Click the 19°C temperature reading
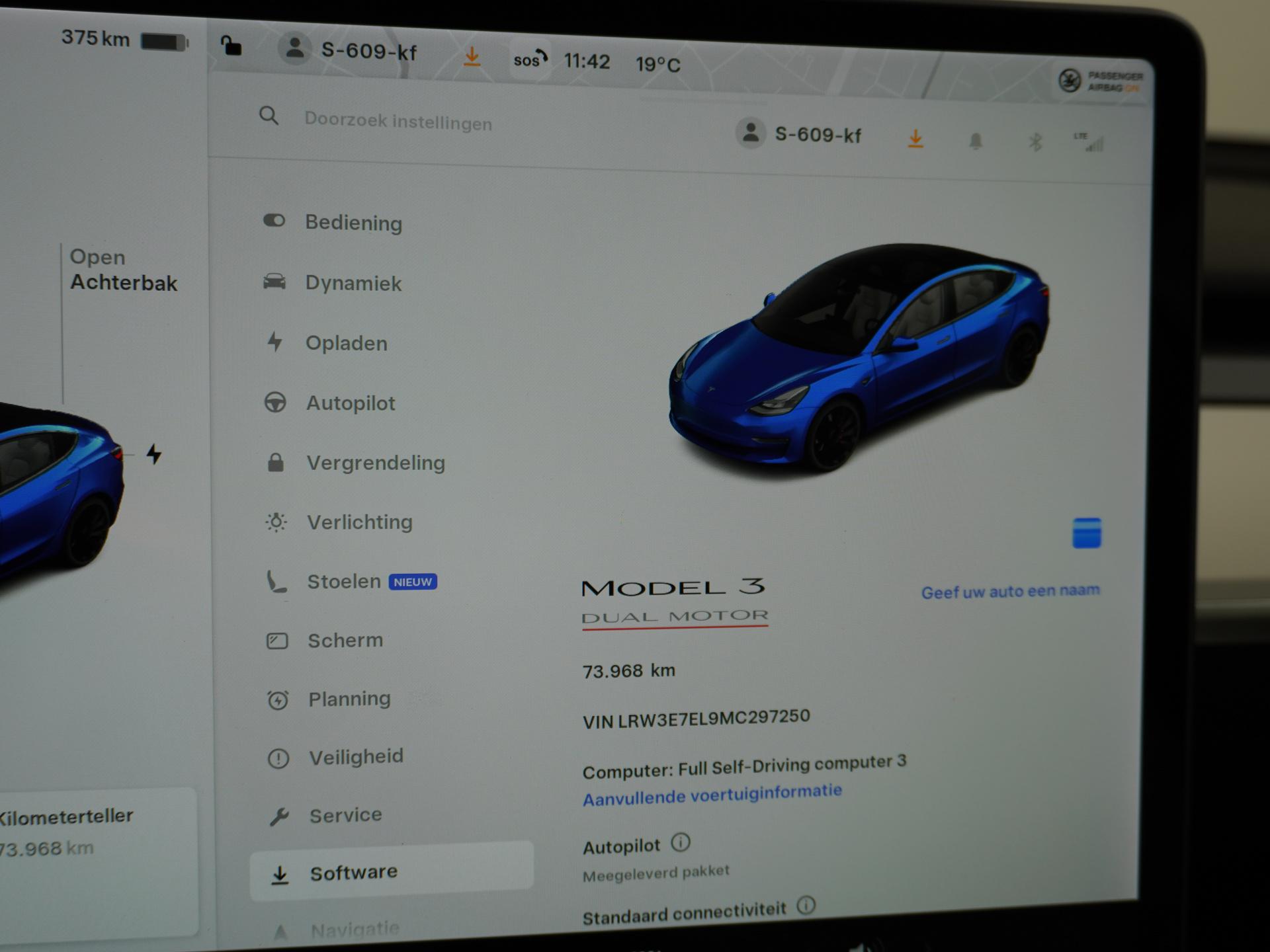This screenshot has height=952, width=1270. pos(658,64)
